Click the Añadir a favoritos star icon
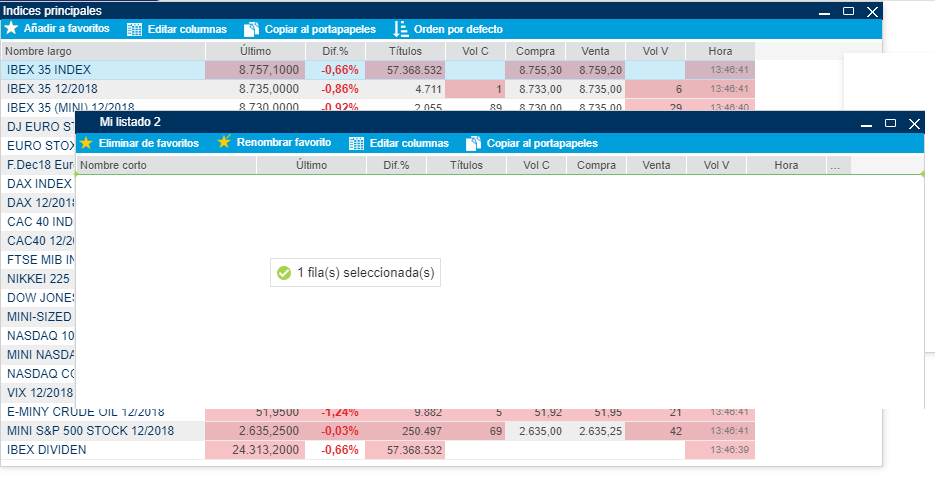The height and width of the screenshot is (481, 935). [x=11, y=28]
